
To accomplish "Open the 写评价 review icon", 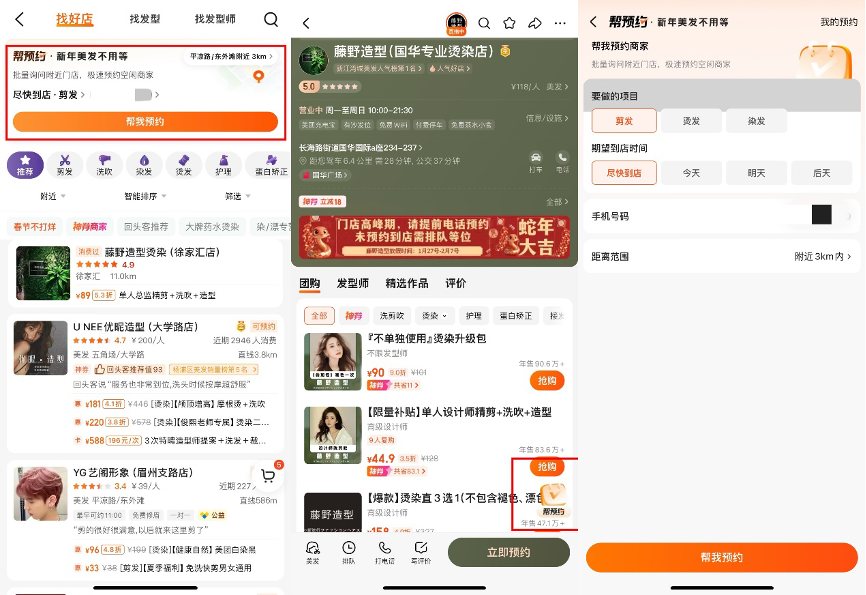I will pyautogui.click(x=422, y=550).
